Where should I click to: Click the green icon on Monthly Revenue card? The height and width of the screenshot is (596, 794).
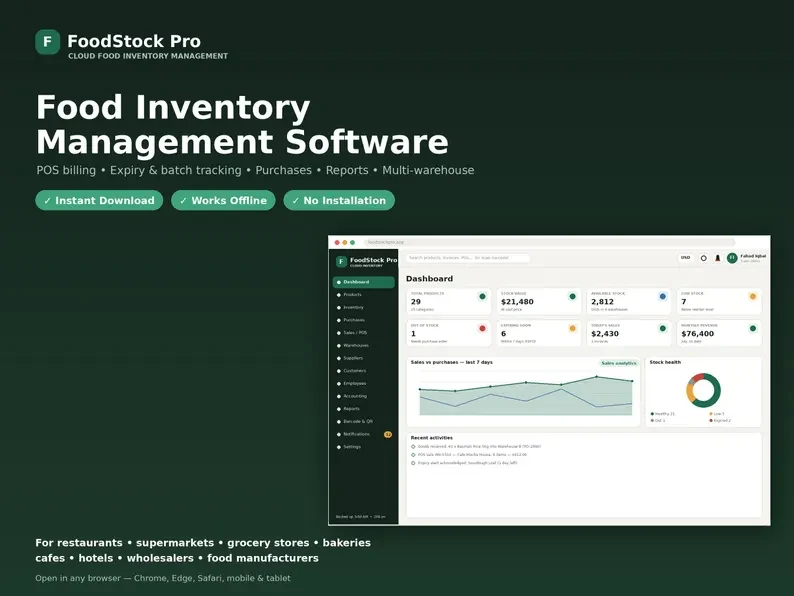coord(752,329)
